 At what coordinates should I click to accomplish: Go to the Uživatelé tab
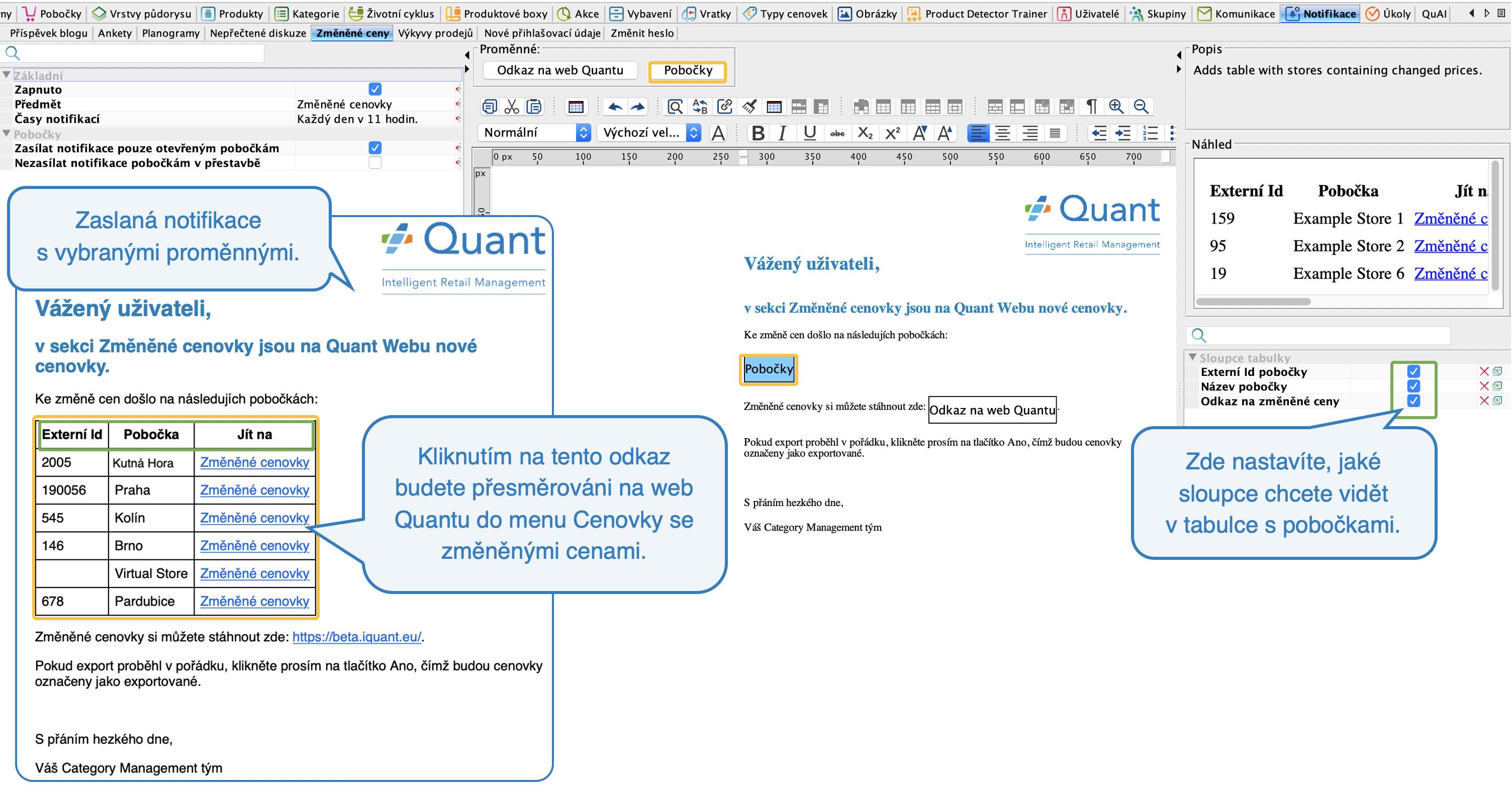[1089, 14]
